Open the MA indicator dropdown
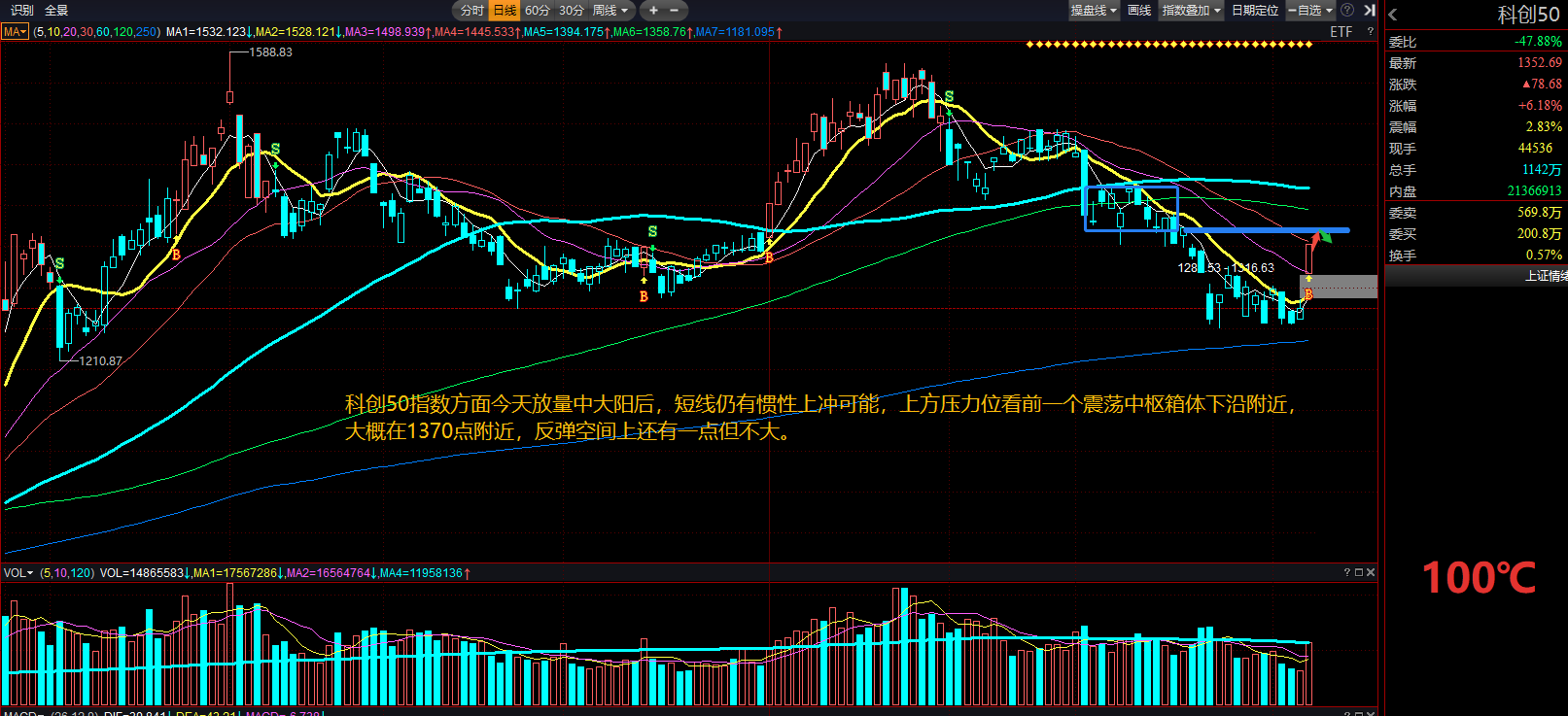Viewport: 1568px width, 716px height. (x=16, y=32)
